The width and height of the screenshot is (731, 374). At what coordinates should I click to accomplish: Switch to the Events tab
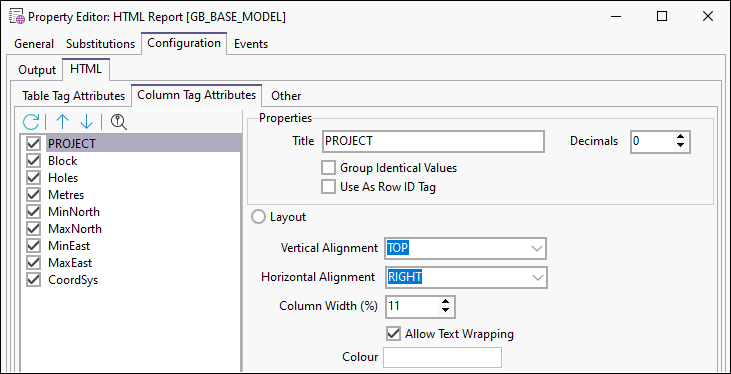(251, 44)
